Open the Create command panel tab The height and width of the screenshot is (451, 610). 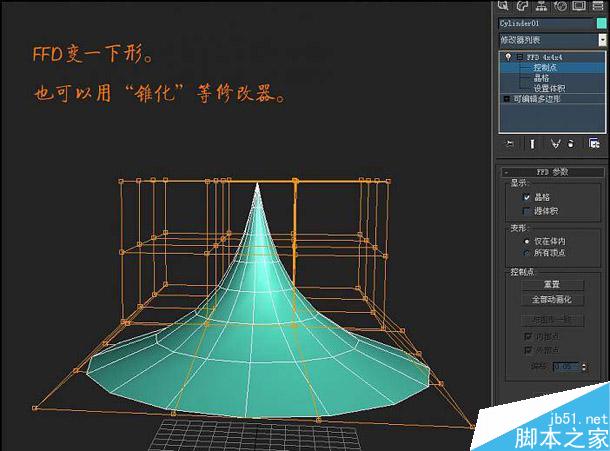coord(503,5)
